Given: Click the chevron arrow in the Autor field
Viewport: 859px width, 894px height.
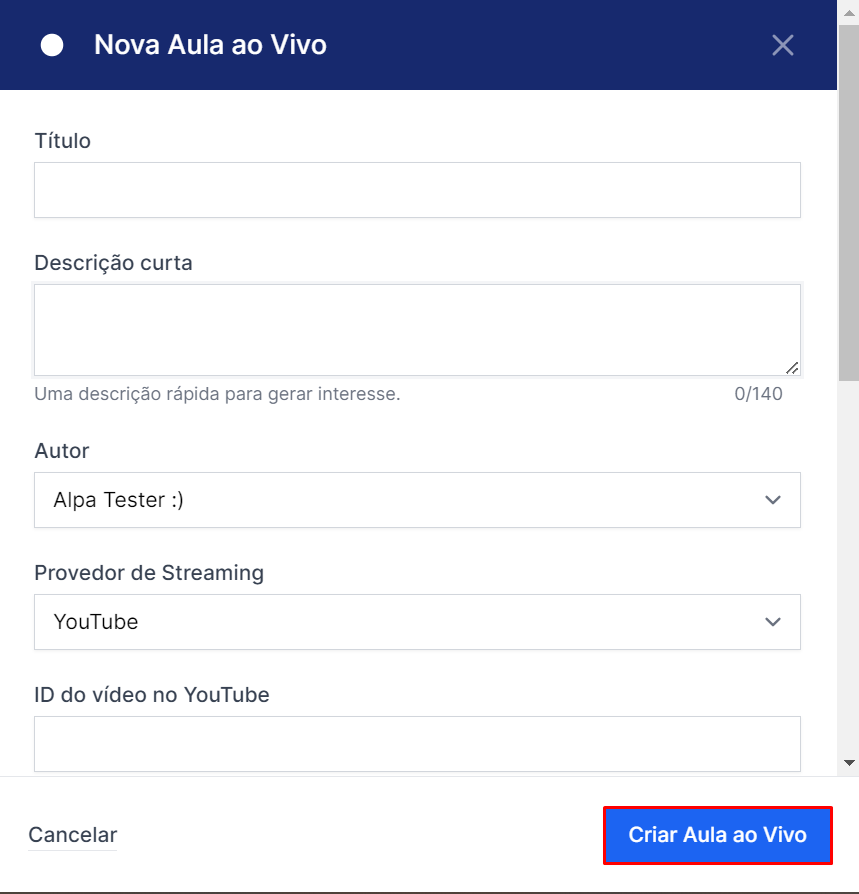Looking at the screenshot, I should (x=773, y=500).
